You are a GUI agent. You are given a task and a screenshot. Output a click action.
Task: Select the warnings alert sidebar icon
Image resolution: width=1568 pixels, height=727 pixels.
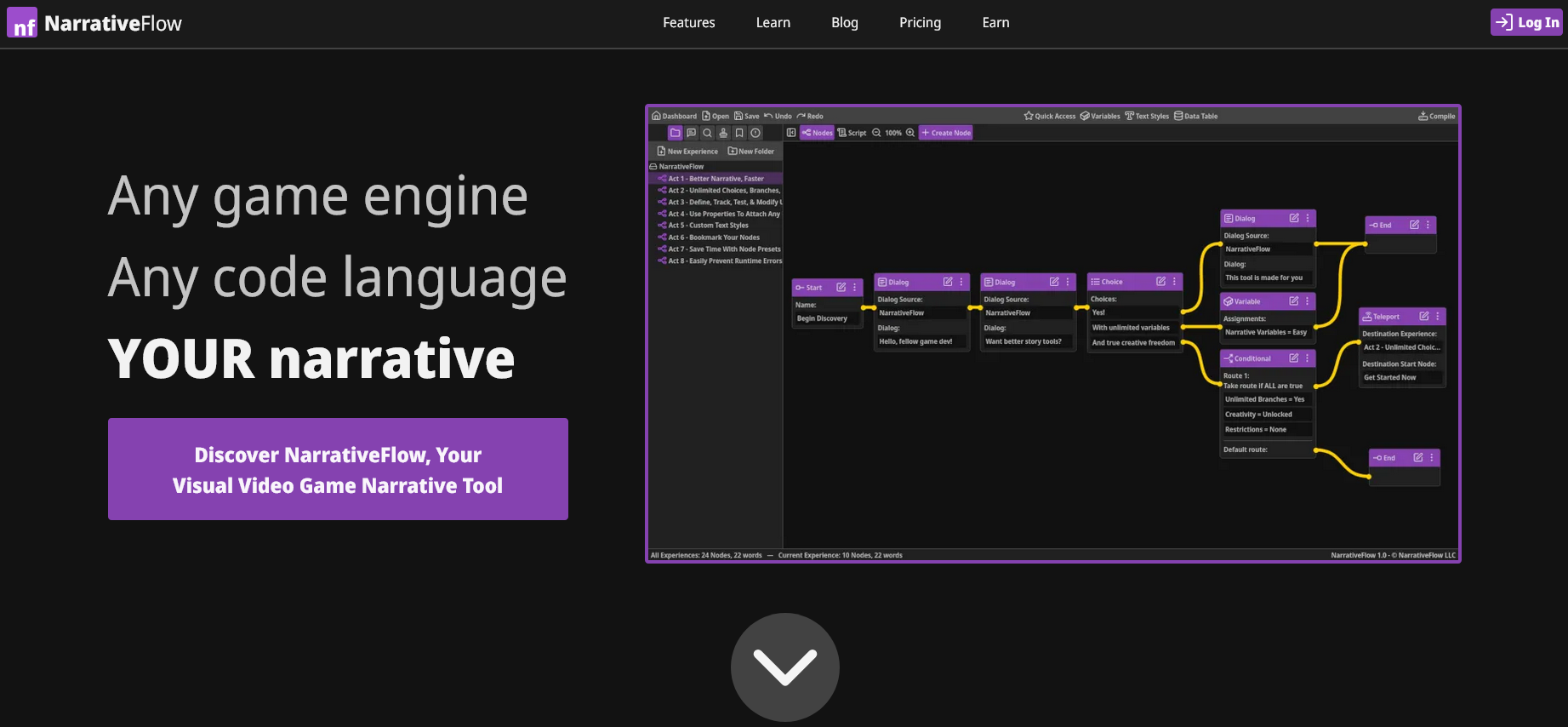pos(755,133)
